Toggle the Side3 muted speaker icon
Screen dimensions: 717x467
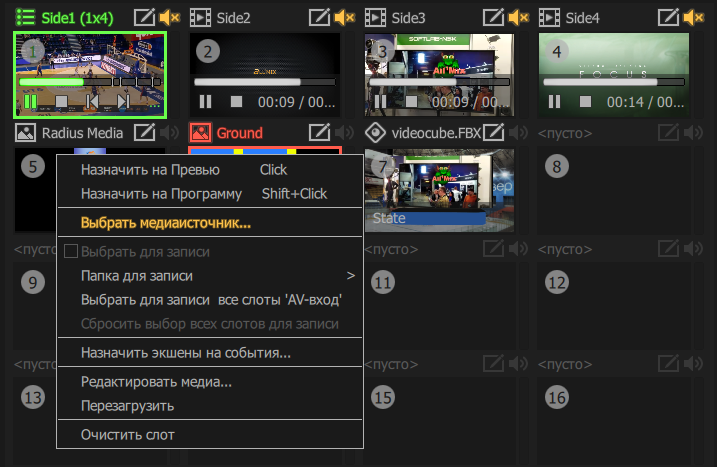519,17
